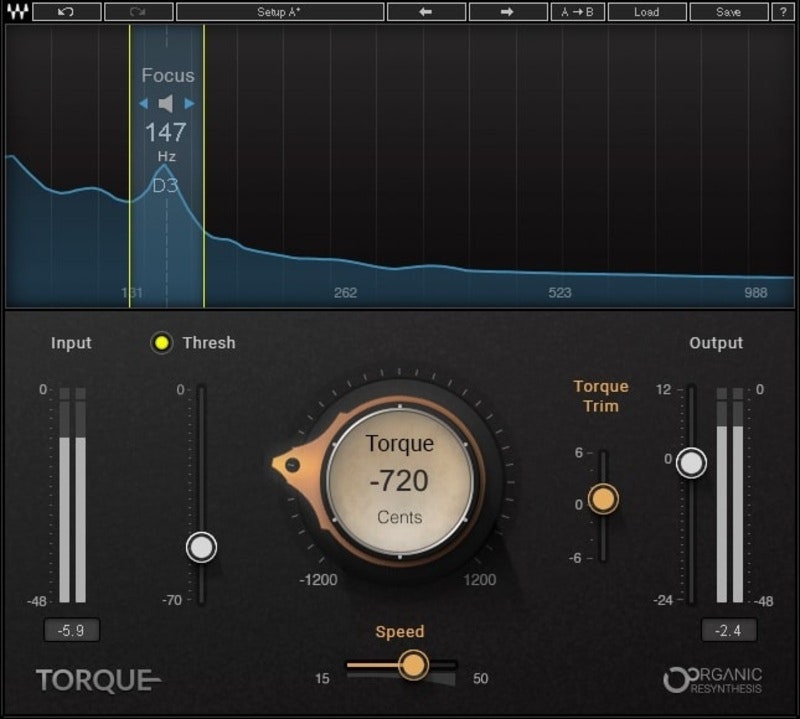
Task: Open the Load preset menu
Action: tap(646, 12)
